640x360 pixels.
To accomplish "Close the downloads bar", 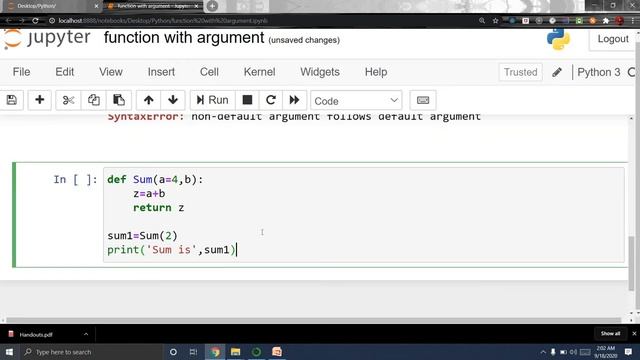I will click(634, 333).
